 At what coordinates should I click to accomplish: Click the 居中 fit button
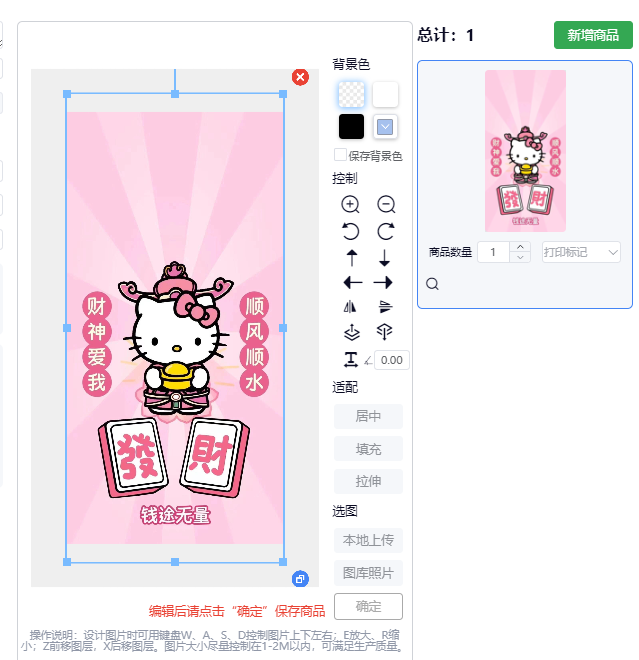(x=368, y=416)
